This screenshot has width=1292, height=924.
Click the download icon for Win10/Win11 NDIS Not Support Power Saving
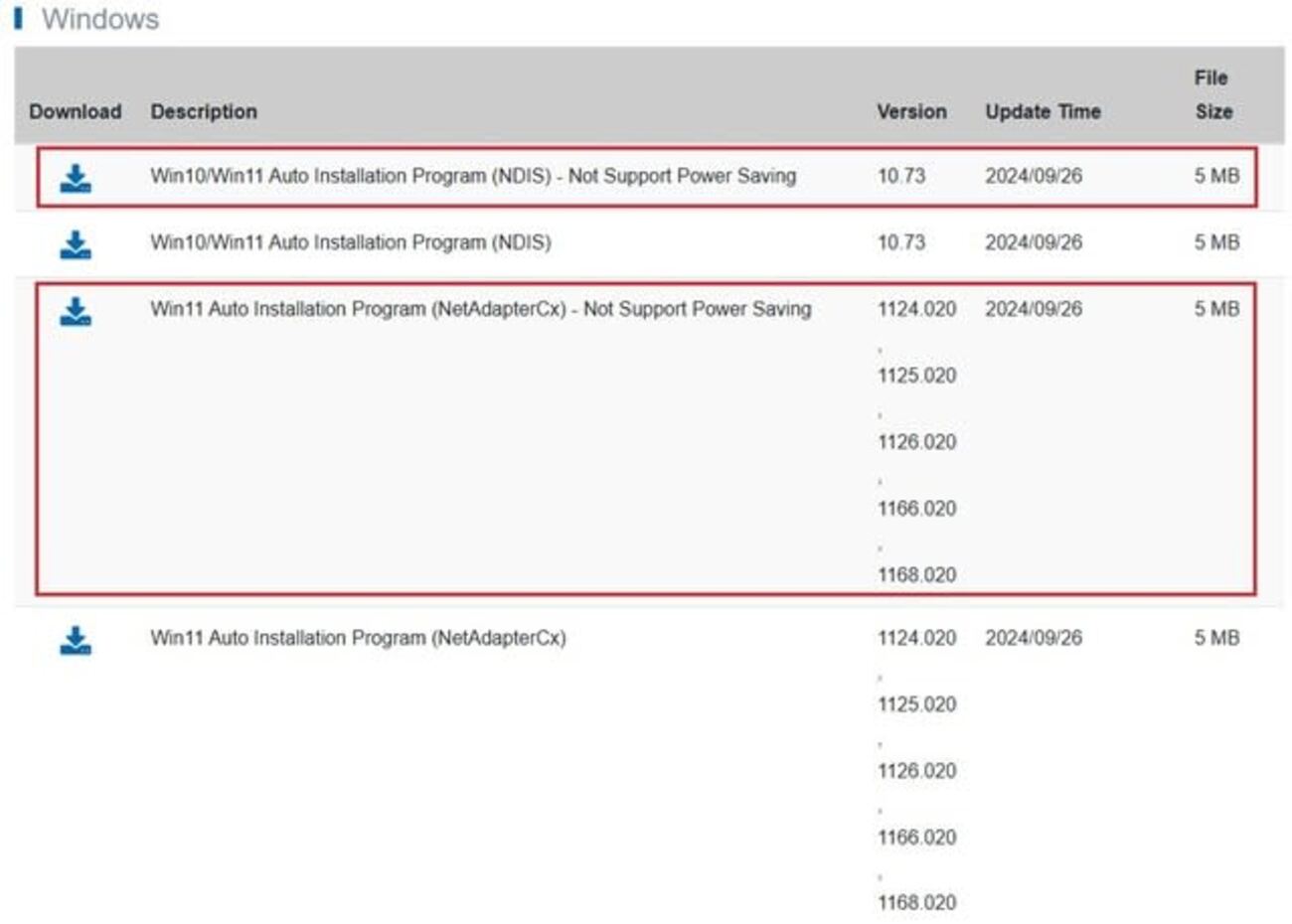(x=74, y=175)
